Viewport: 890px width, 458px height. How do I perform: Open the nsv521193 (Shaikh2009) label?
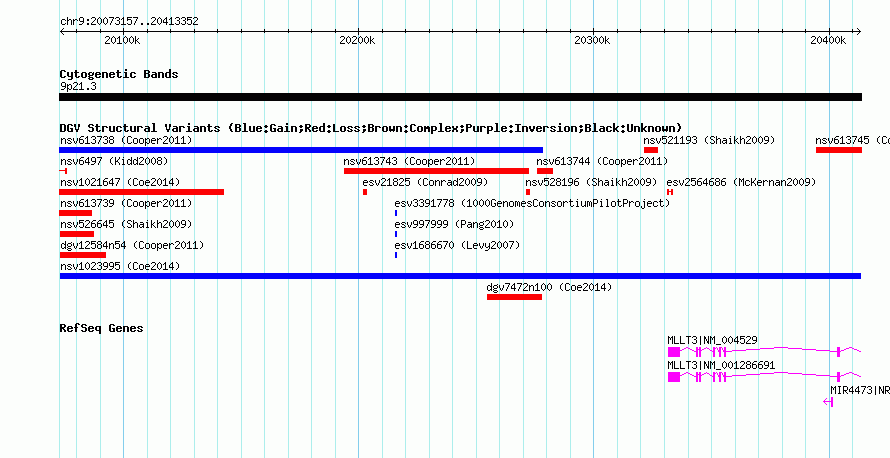709,140
